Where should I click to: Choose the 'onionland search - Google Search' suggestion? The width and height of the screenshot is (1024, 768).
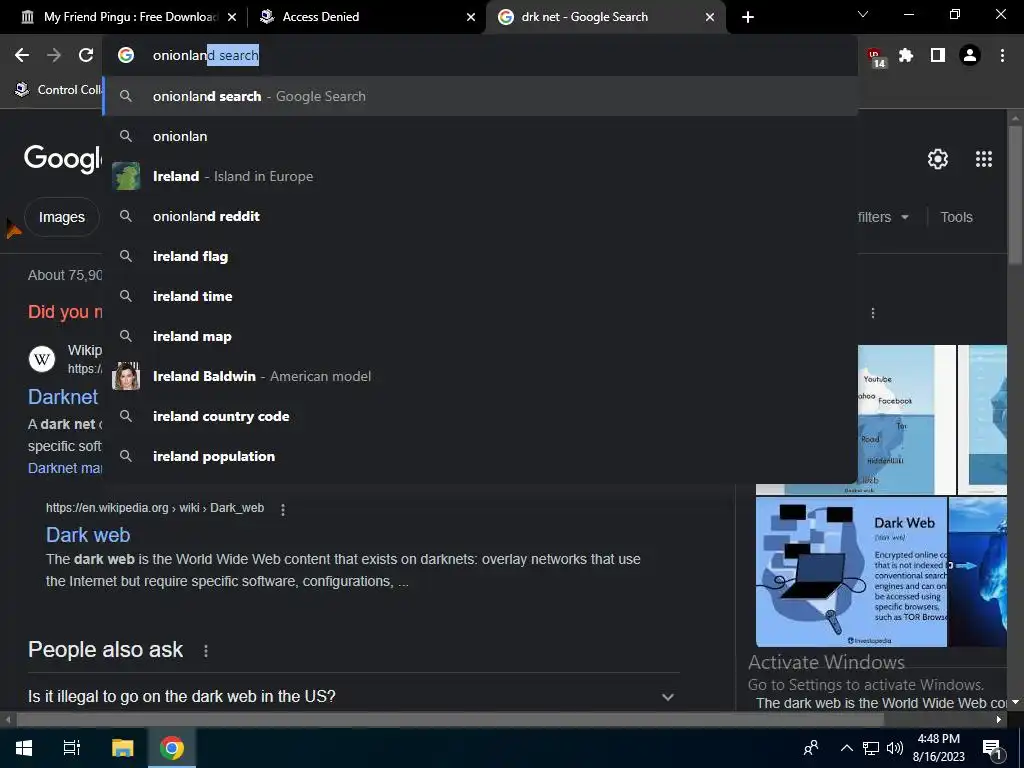480,96
